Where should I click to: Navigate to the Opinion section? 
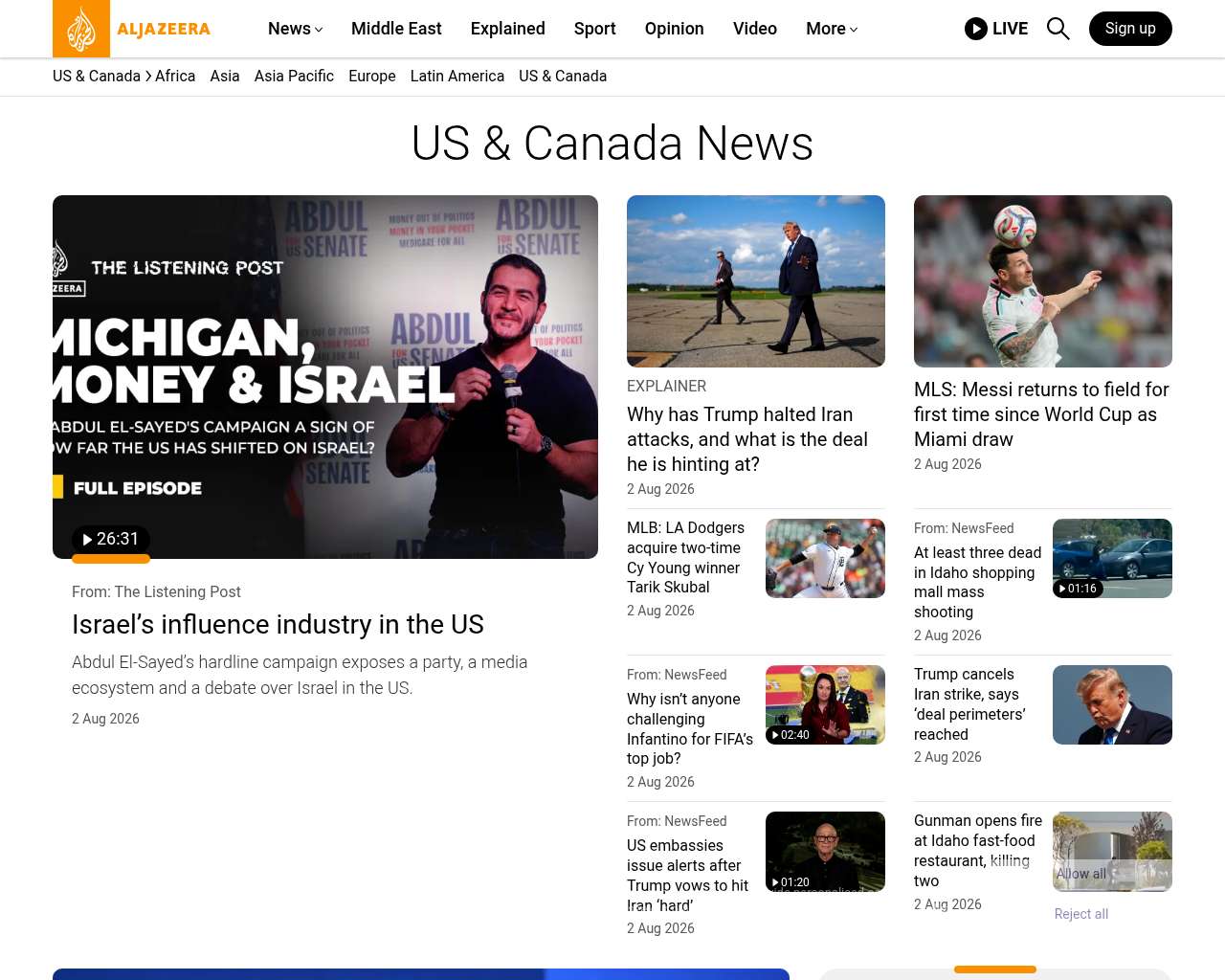tap(675, 29)
